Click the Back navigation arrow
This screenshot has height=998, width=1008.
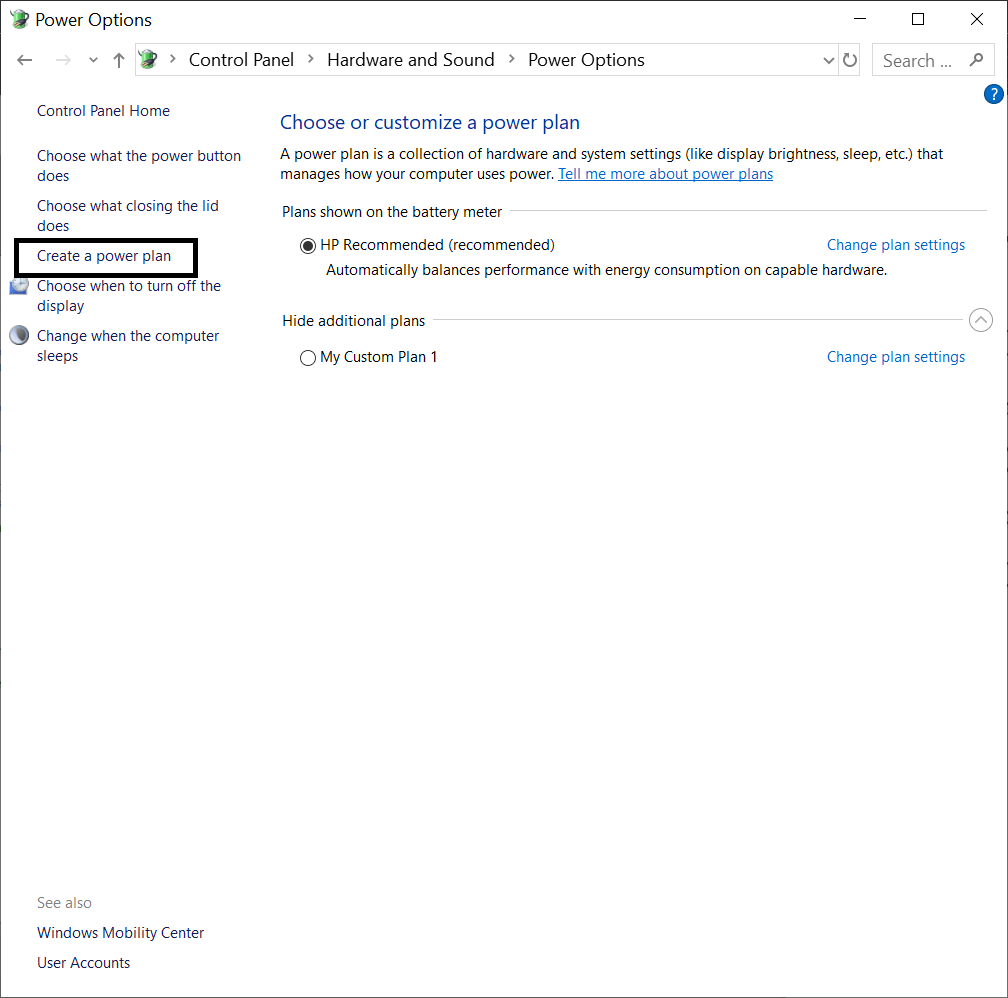(24, 60)
